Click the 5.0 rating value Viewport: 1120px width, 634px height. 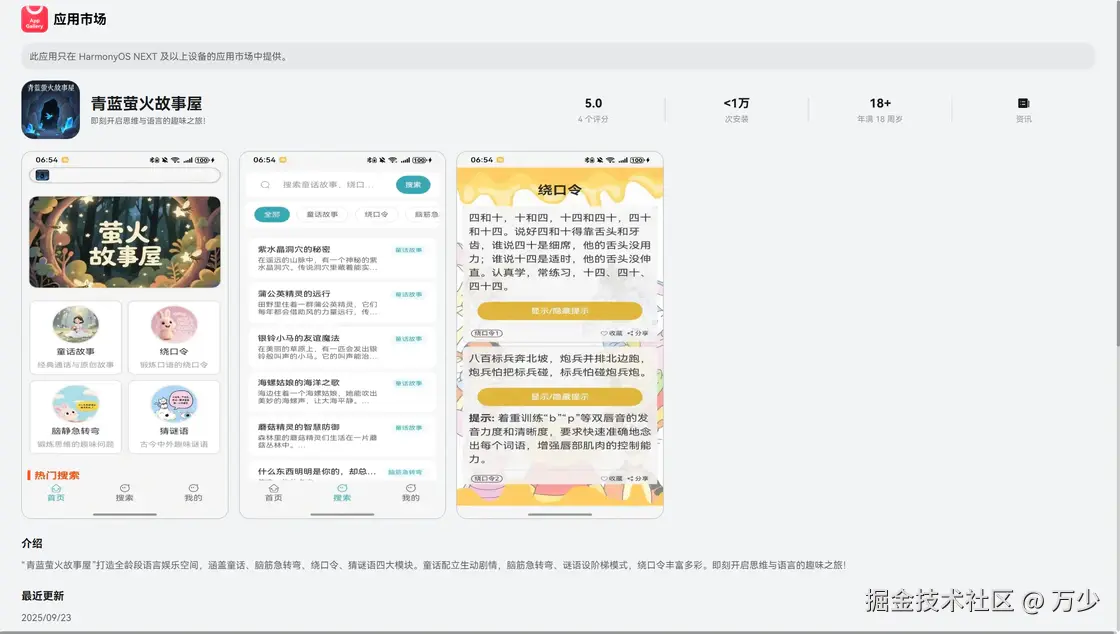(x=594, y=104)
